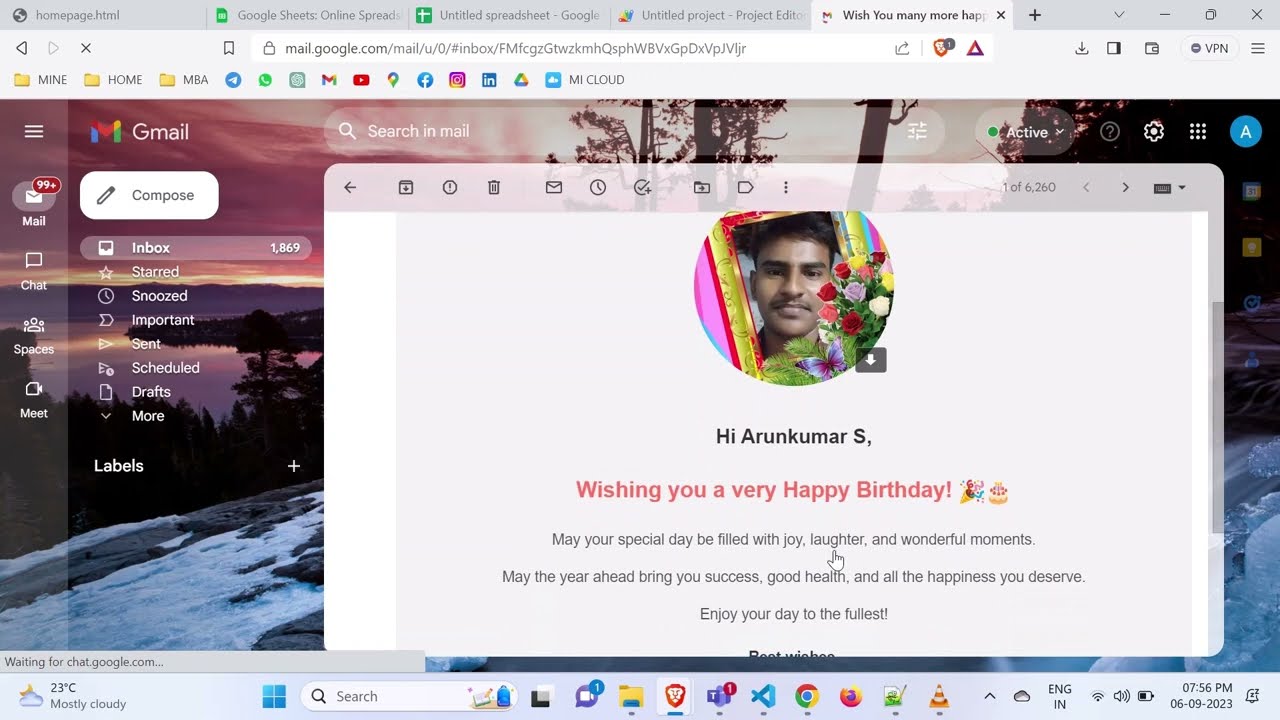Show hidden system tray icons
The image size is (1280, 720).
pos(990,696)
